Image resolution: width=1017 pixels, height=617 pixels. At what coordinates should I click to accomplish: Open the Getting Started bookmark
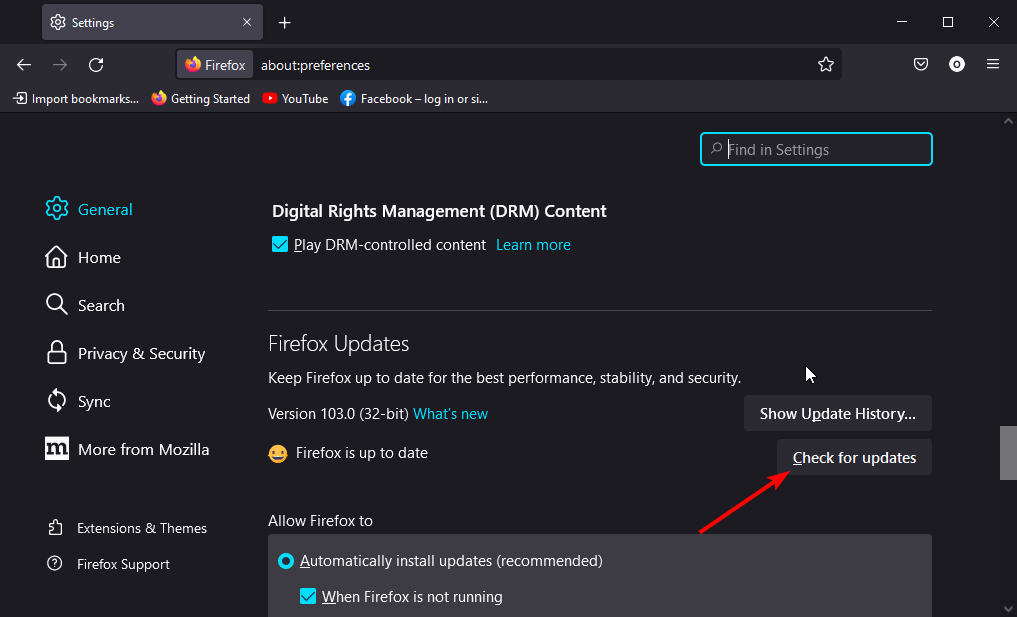(201, 99)
